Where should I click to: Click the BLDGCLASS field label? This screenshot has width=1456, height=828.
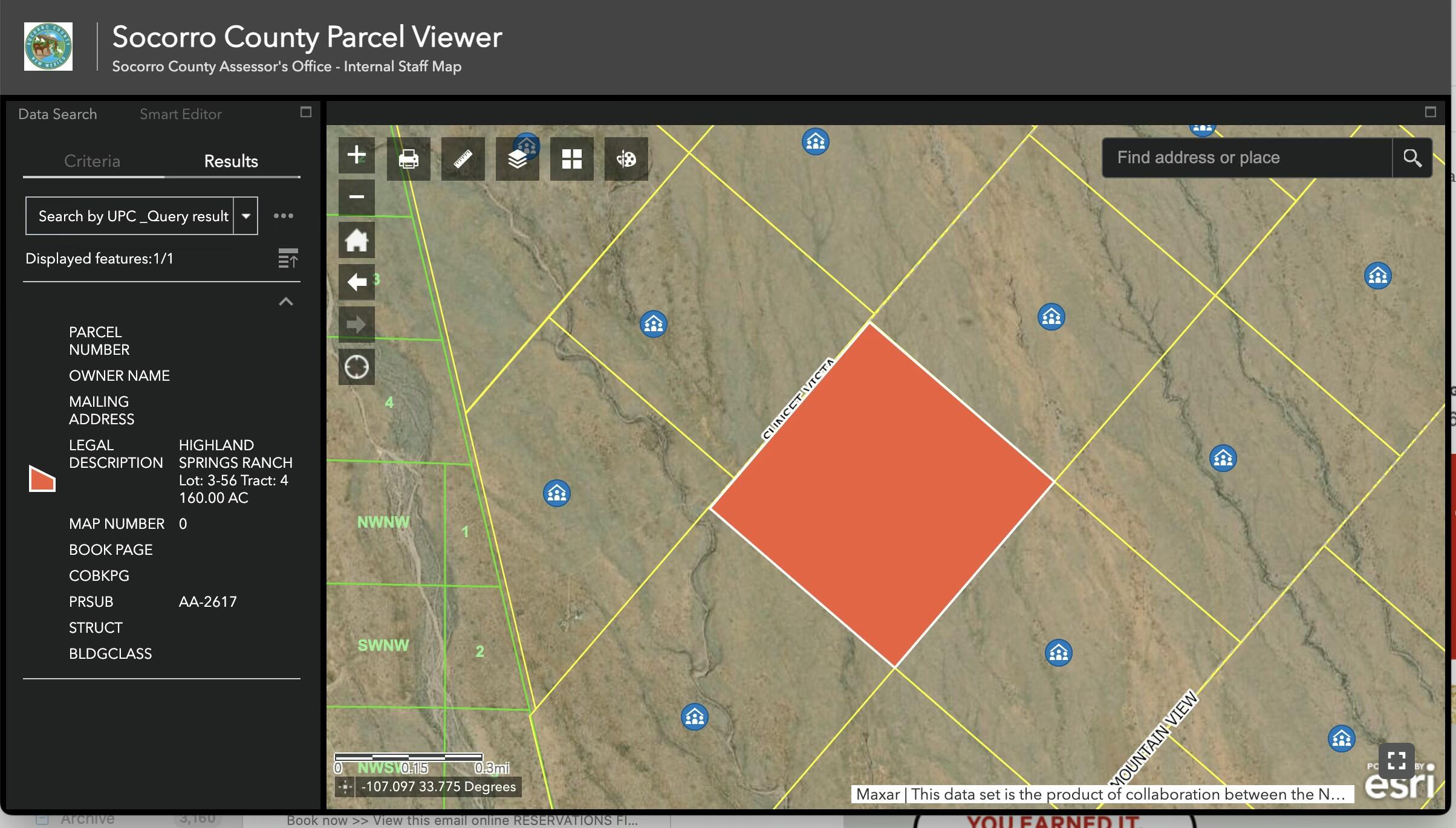[x=111, y=654]
